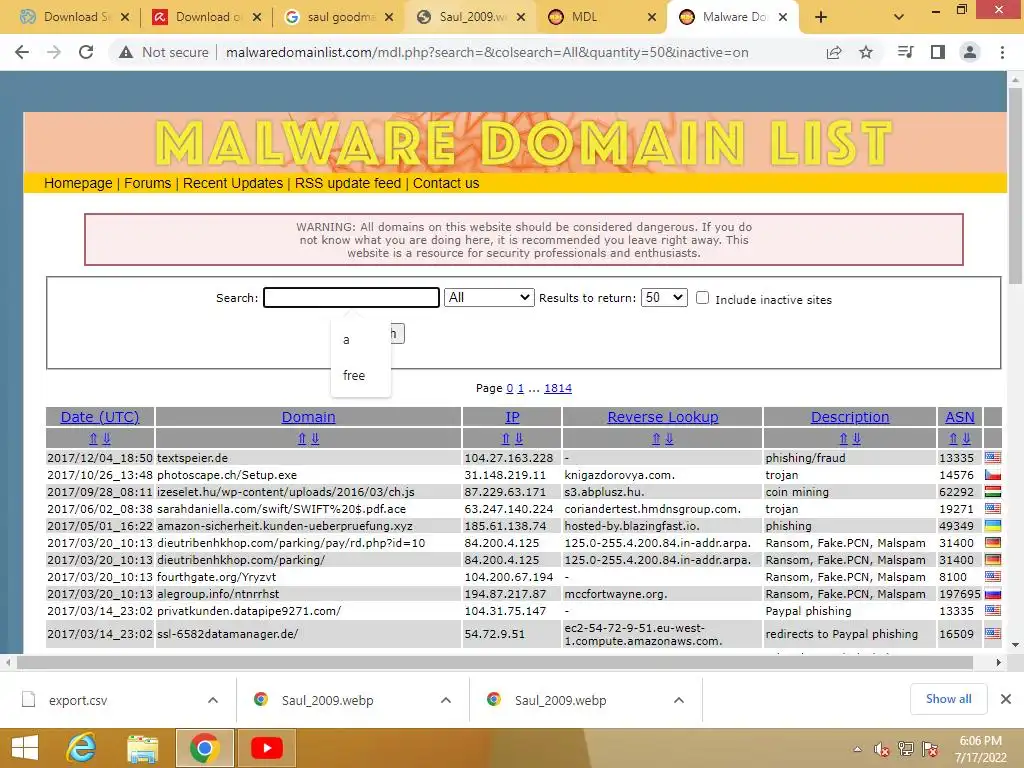
Task: Open the Chrome profile avatar
Action: pos(970,52)
